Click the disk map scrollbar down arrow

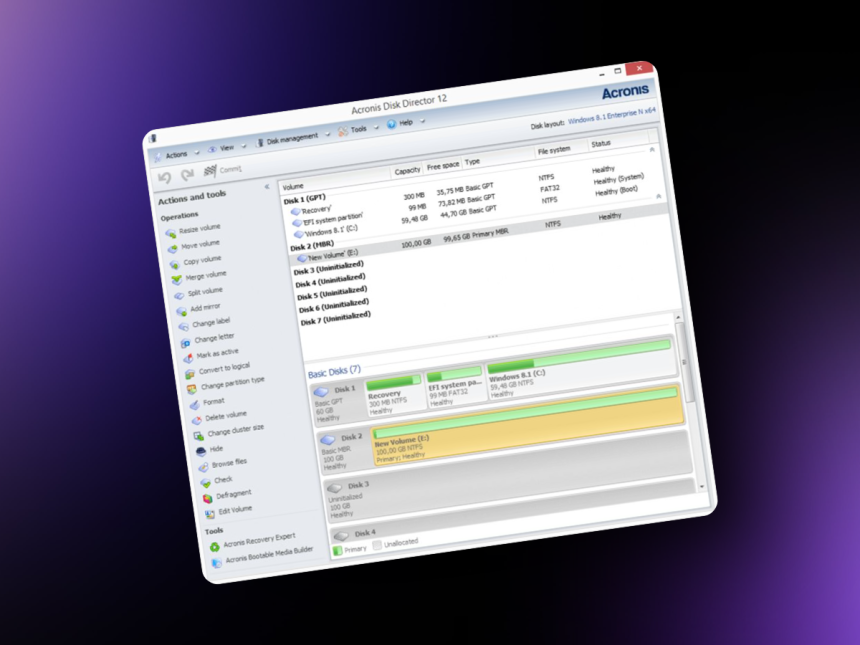click(701, 486)
